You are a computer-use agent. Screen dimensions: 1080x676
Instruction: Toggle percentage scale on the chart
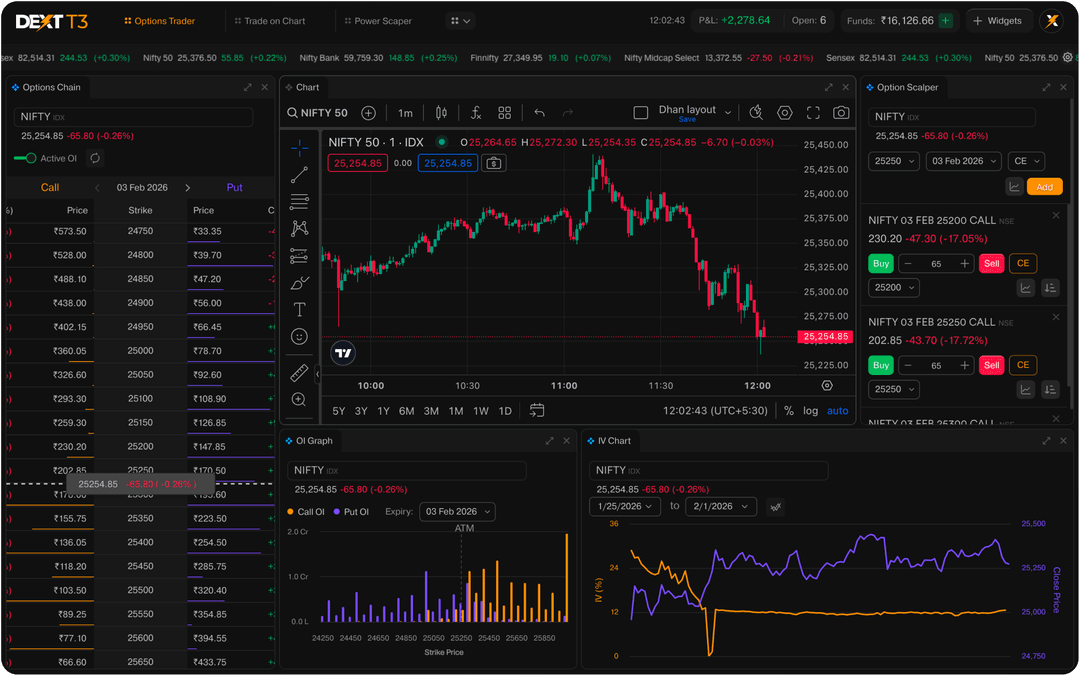pos(788,410)
